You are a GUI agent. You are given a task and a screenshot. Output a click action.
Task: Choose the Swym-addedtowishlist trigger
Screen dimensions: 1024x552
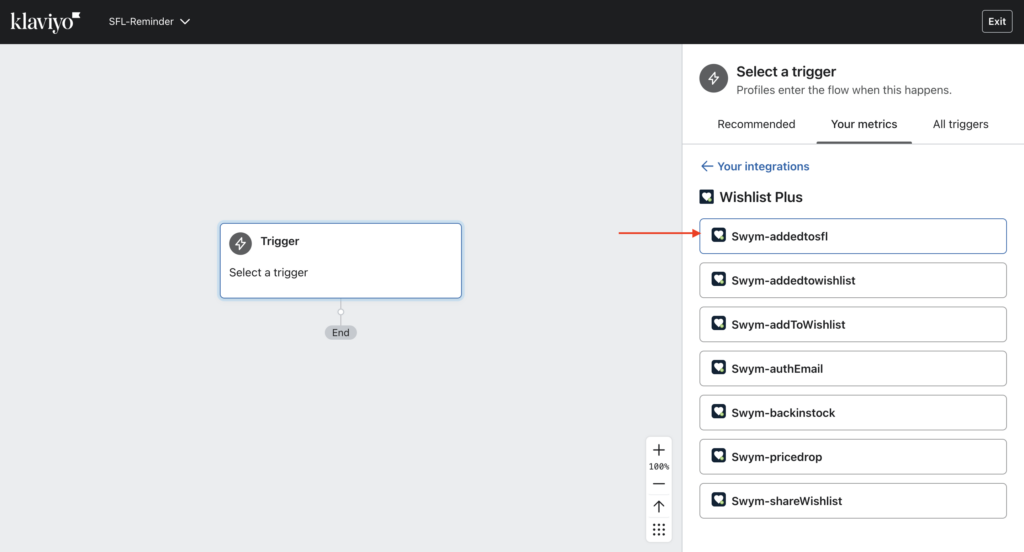[852, 280]
